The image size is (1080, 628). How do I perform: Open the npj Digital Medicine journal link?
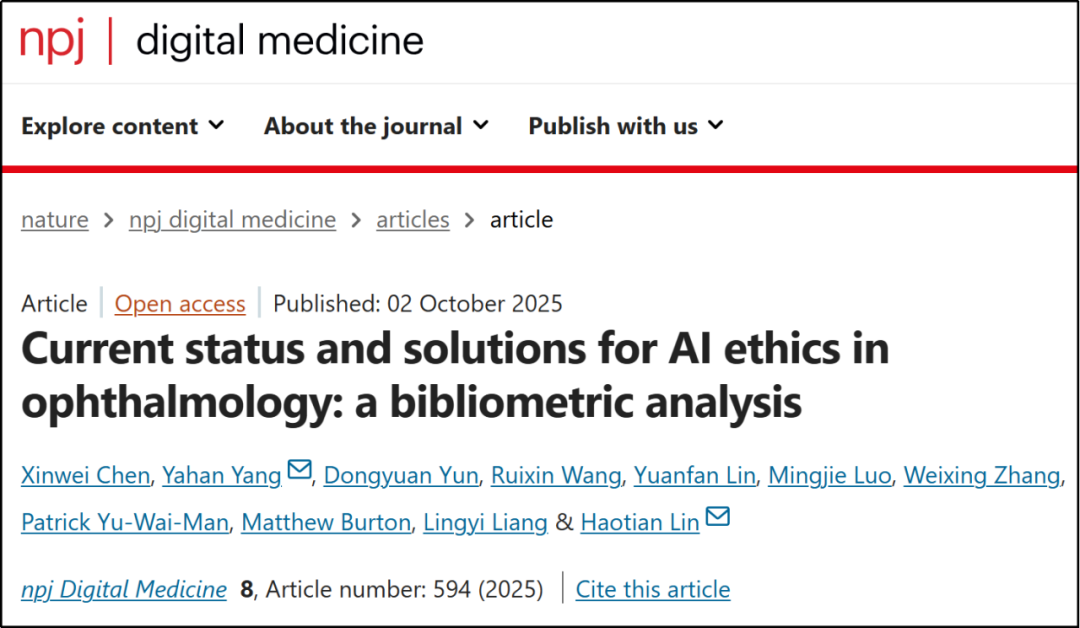124,590
